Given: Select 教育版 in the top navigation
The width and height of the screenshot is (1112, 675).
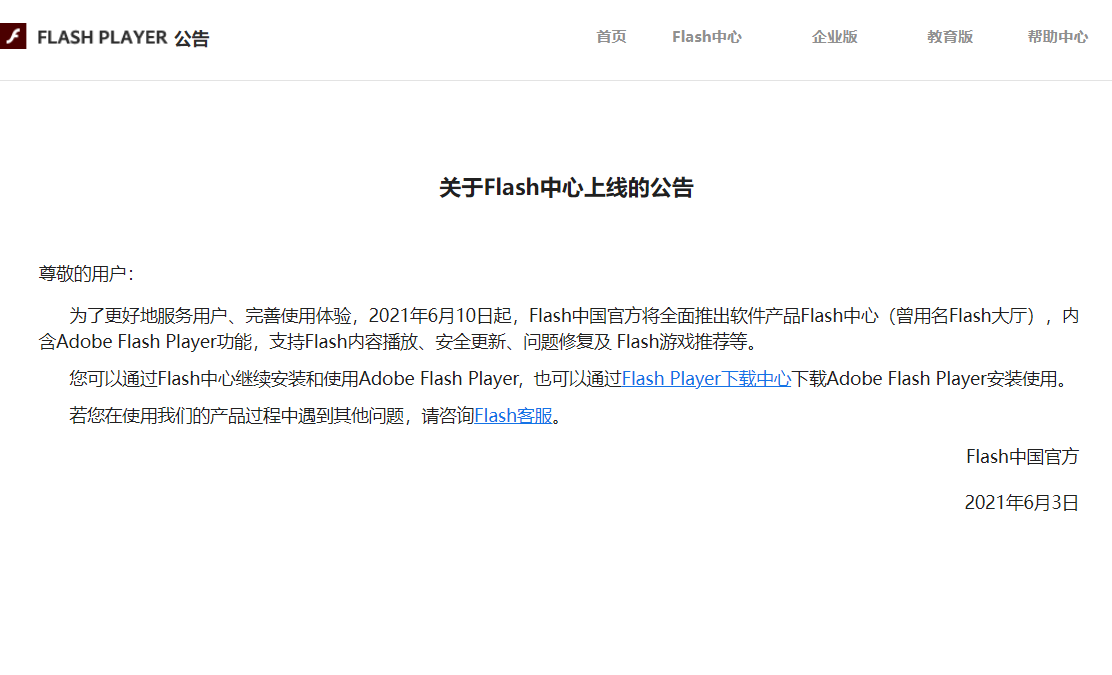Looking at the screenshot, I should [x=948, y=37].
